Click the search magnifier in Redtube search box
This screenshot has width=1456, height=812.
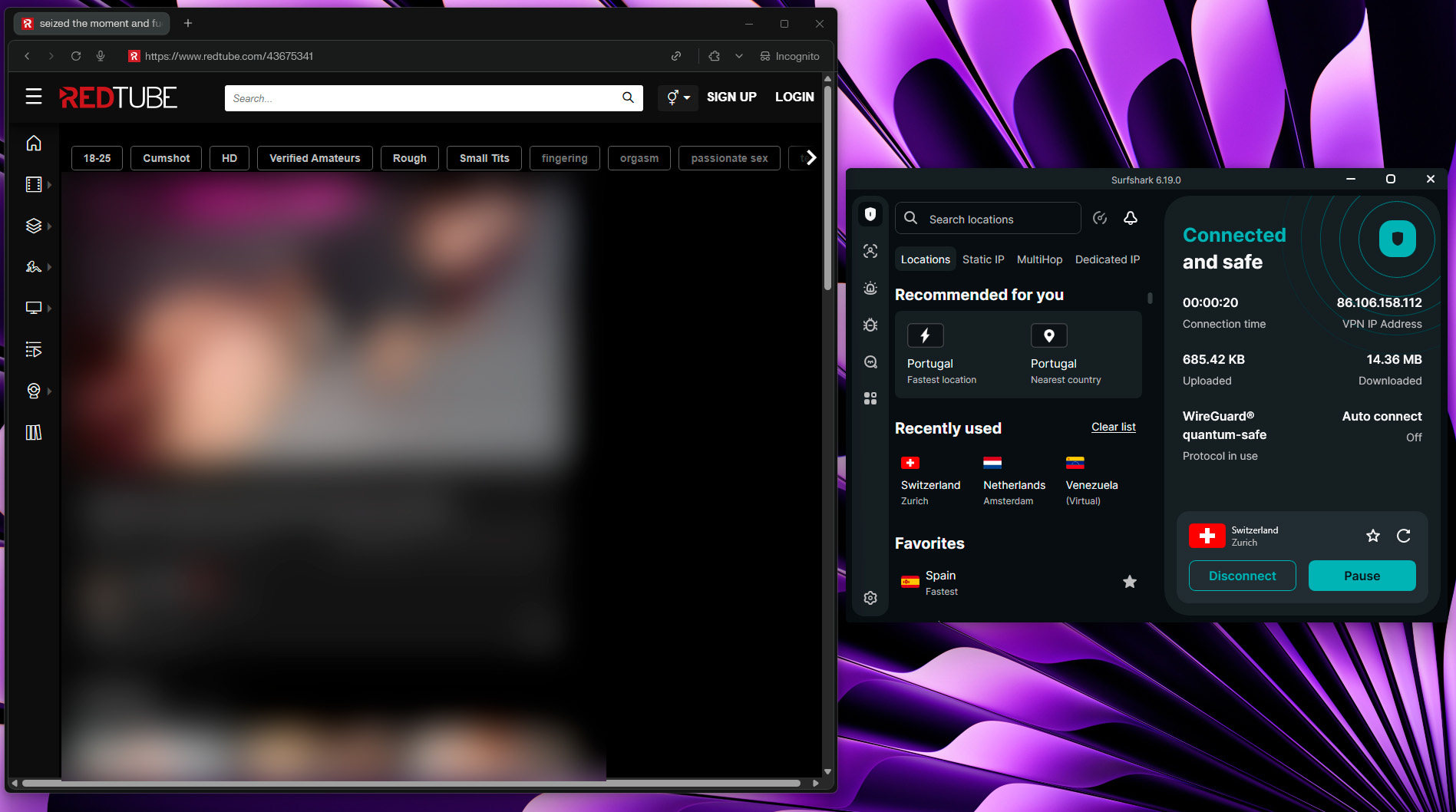coord(628,97)
